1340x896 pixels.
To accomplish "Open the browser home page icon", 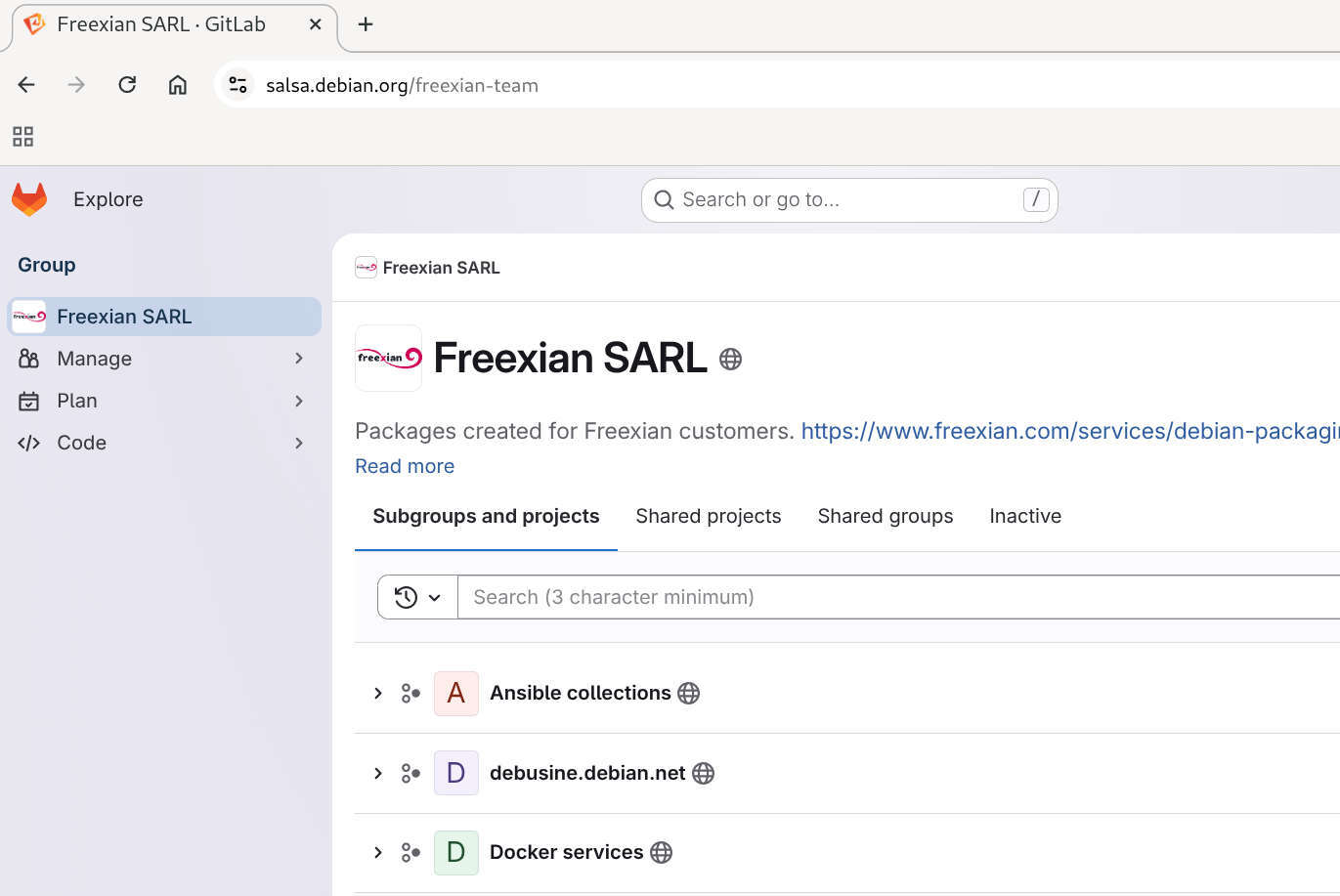I will pyautogui.click(x=177, y=85).
